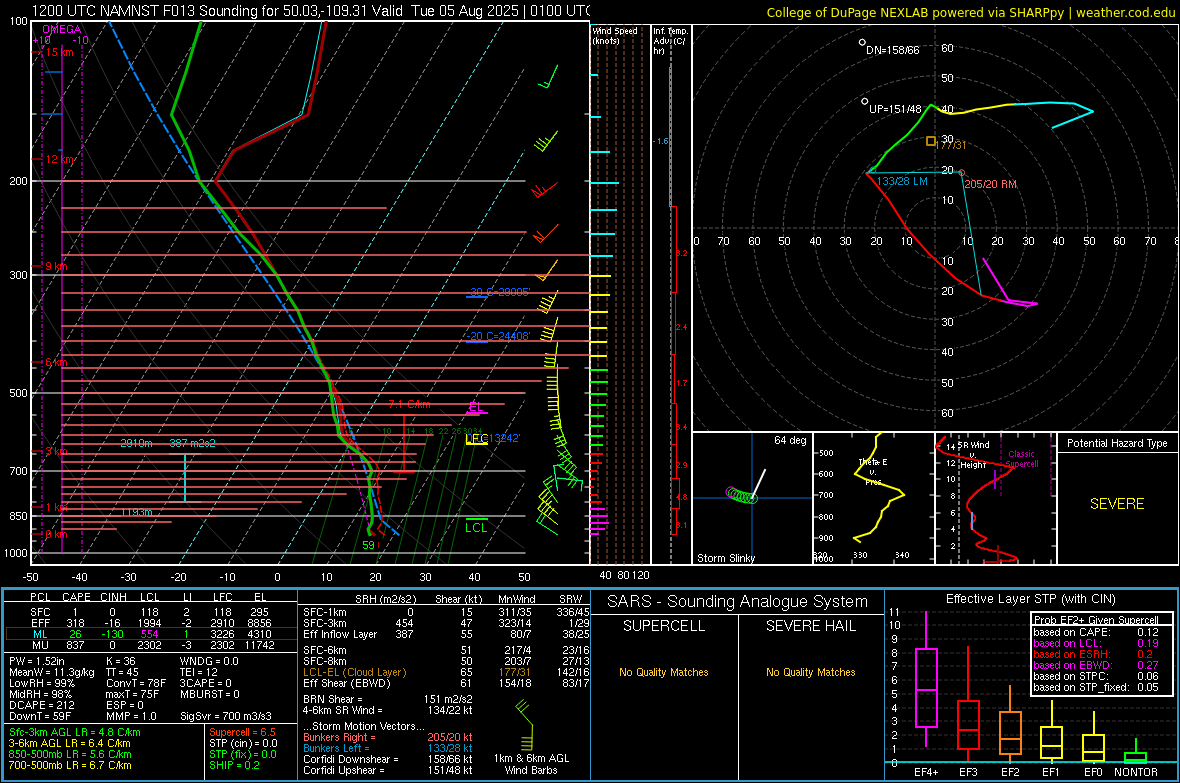Click the 7.1 C/km lapse rate label
This screenshot has height=783, width=1180.
tap(409, 404)
